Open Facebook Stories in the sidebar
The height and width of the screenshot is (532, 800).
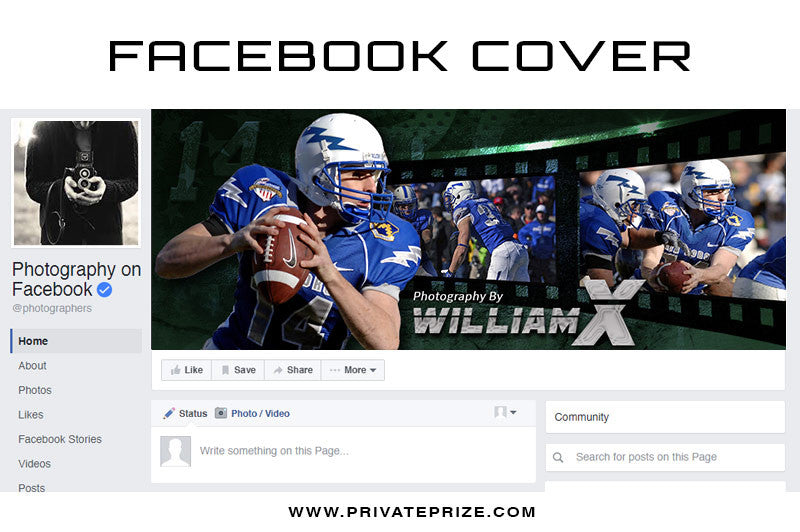(x=60, y=439)
